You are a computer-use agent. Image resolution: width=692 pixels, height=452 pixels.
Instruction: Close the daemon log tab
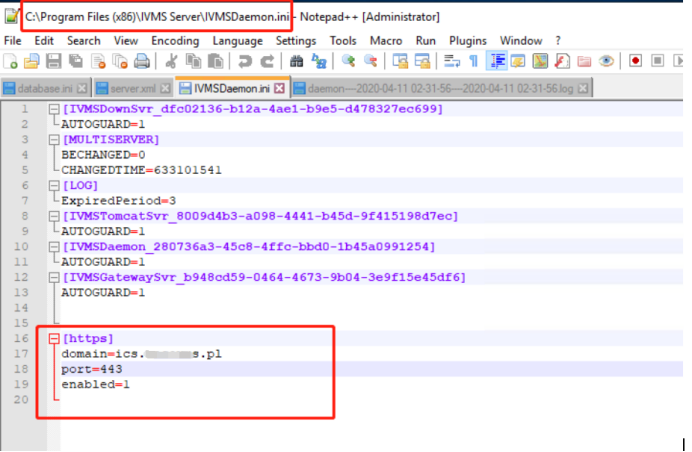click(x=583, y=88)
